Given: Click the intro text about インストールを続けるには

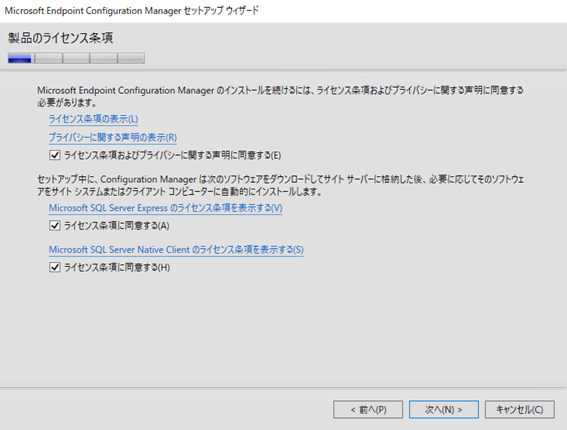Looking at the screenshot, I should 280,96.
